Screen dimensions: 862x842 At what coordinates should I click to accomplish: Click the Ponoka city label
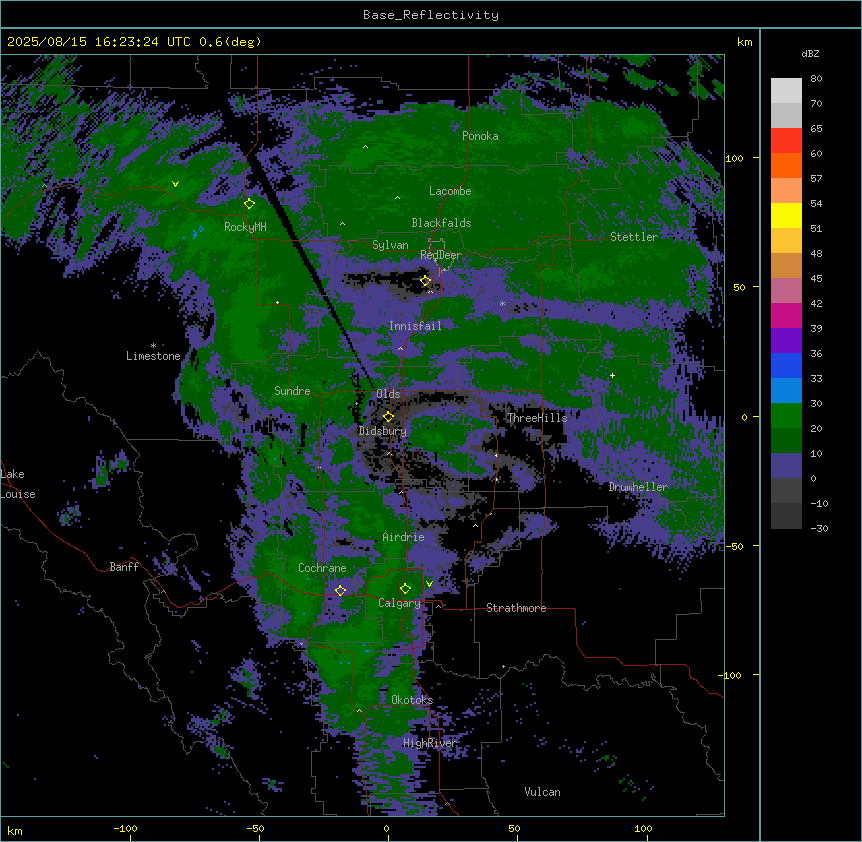(480, 136)
